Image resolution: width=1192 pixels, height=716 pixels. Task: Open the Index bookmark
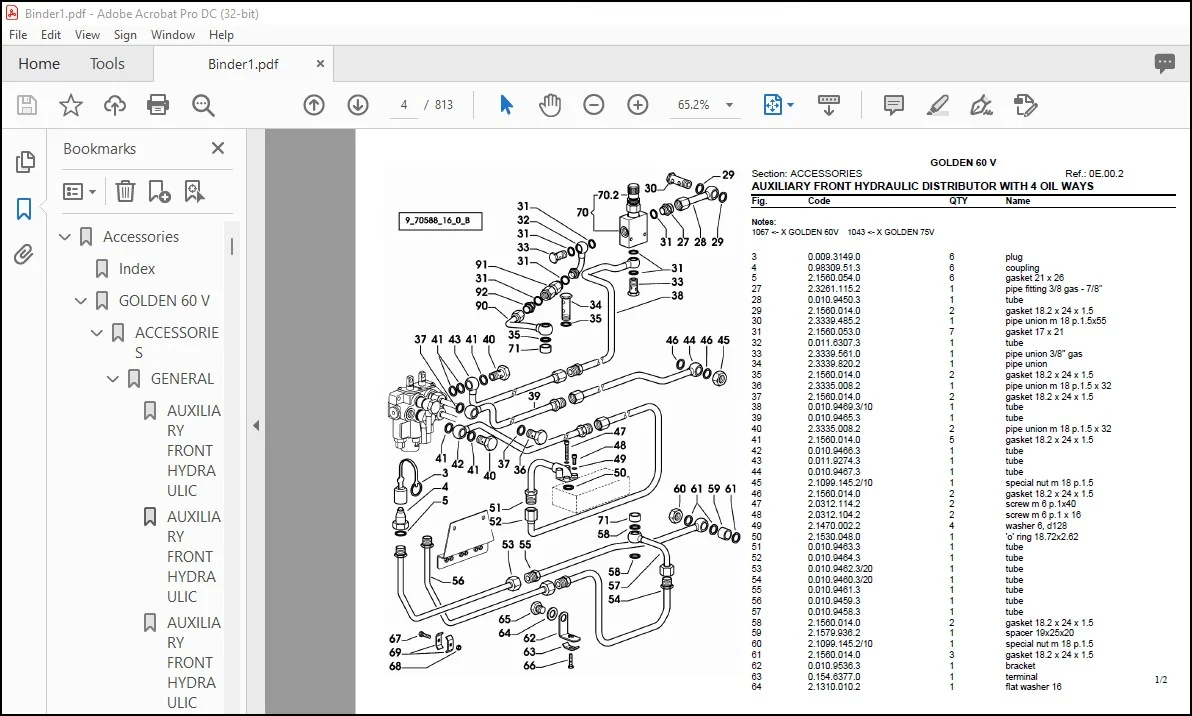coord(137,269)
